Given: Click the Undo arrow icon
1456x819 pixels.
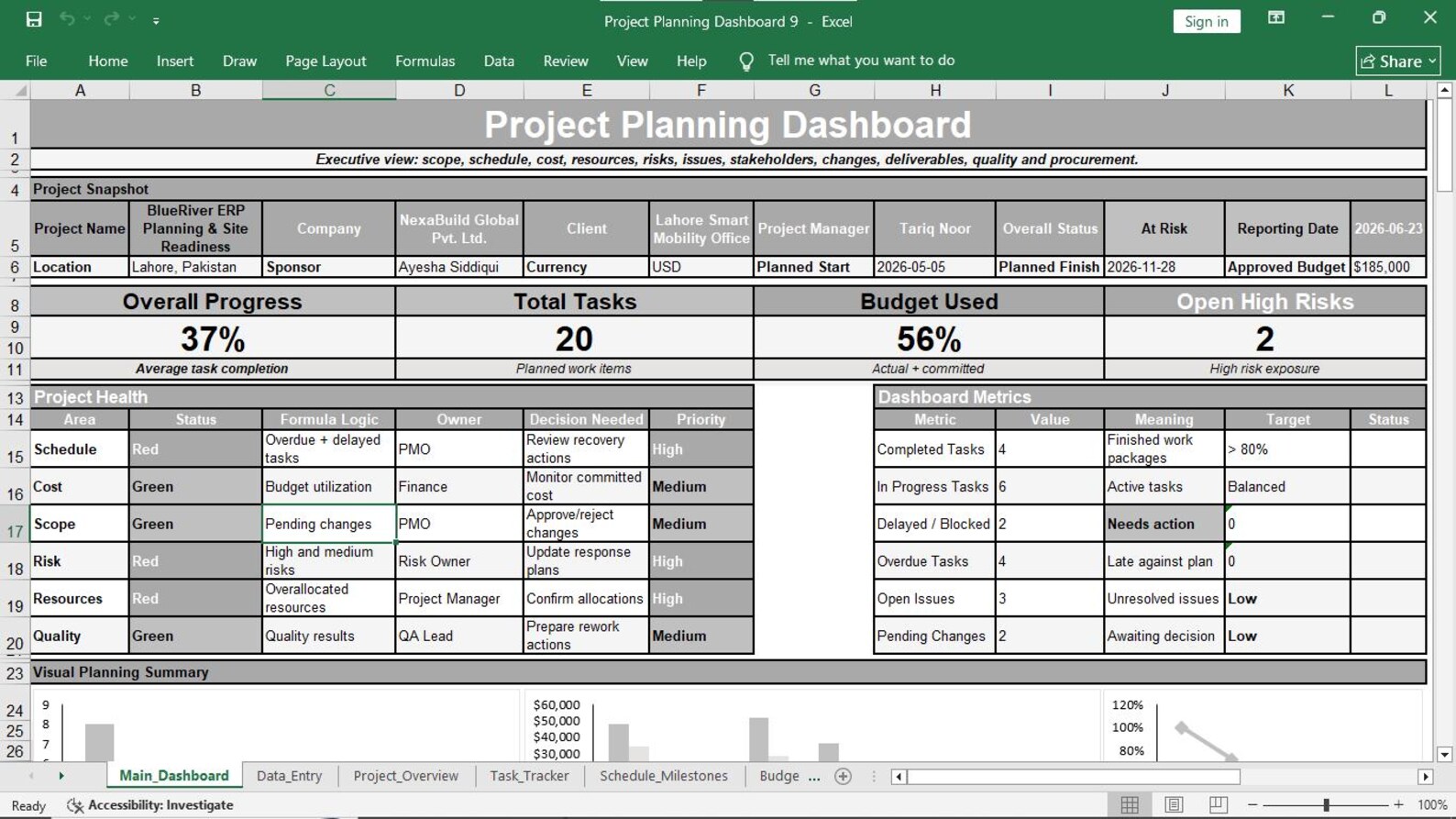Looking at the screenshot, I should (67, 19).
